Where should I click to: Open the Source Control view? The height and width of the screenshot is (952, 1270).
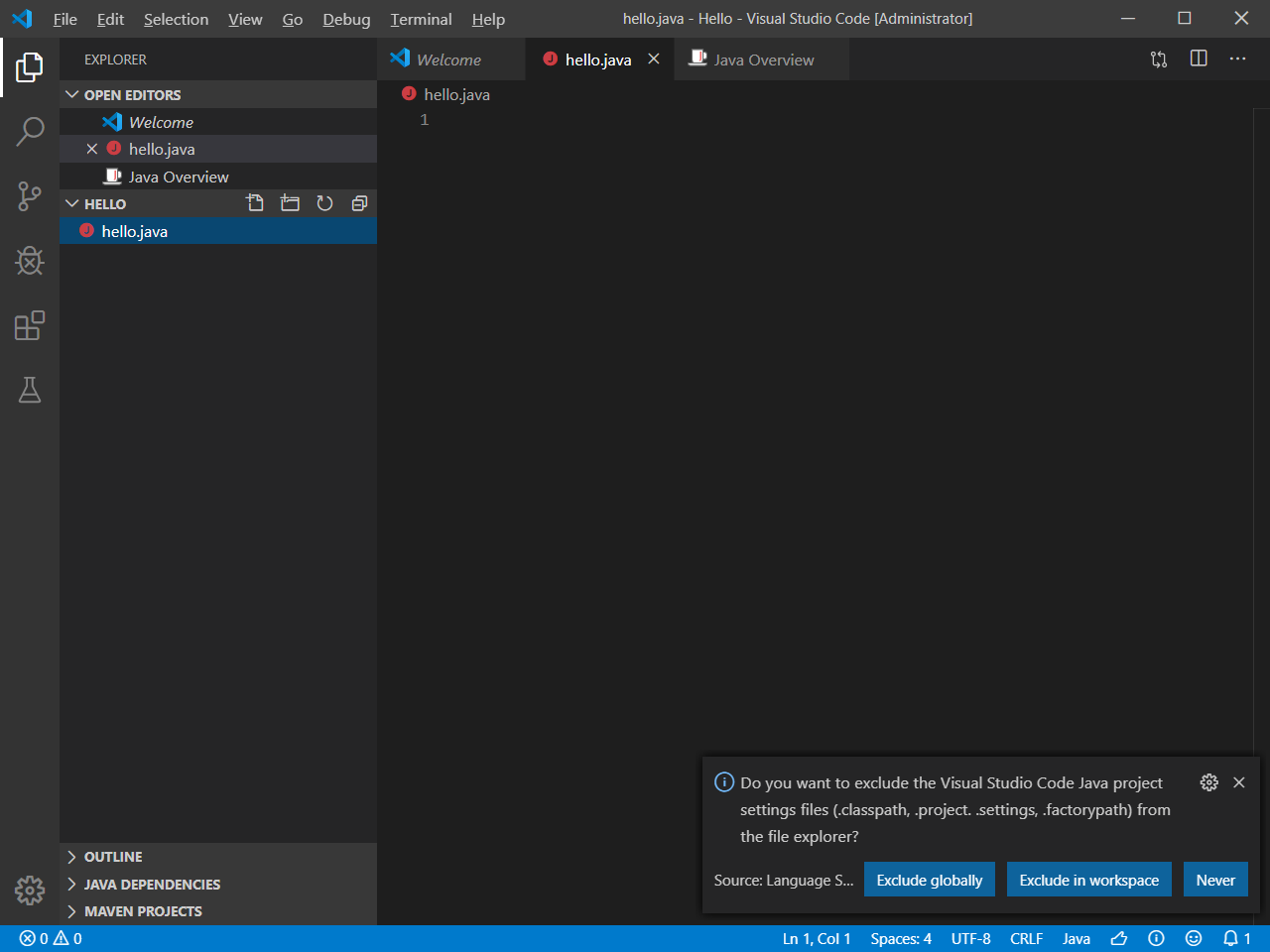(x=30, y=196)
